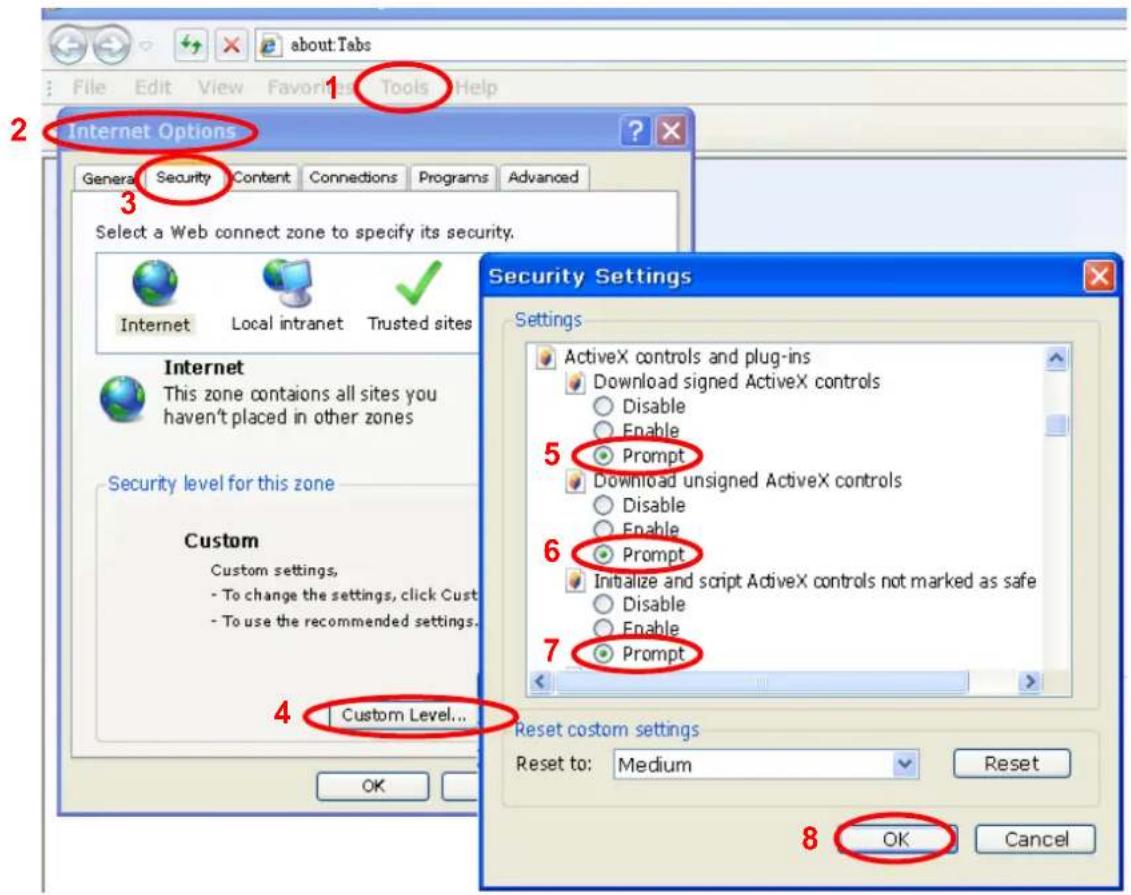Viewport: 1131px width, 895px height.
Task: Click OK in the Security Settings dialog
Action: click(x=897, y=839)
